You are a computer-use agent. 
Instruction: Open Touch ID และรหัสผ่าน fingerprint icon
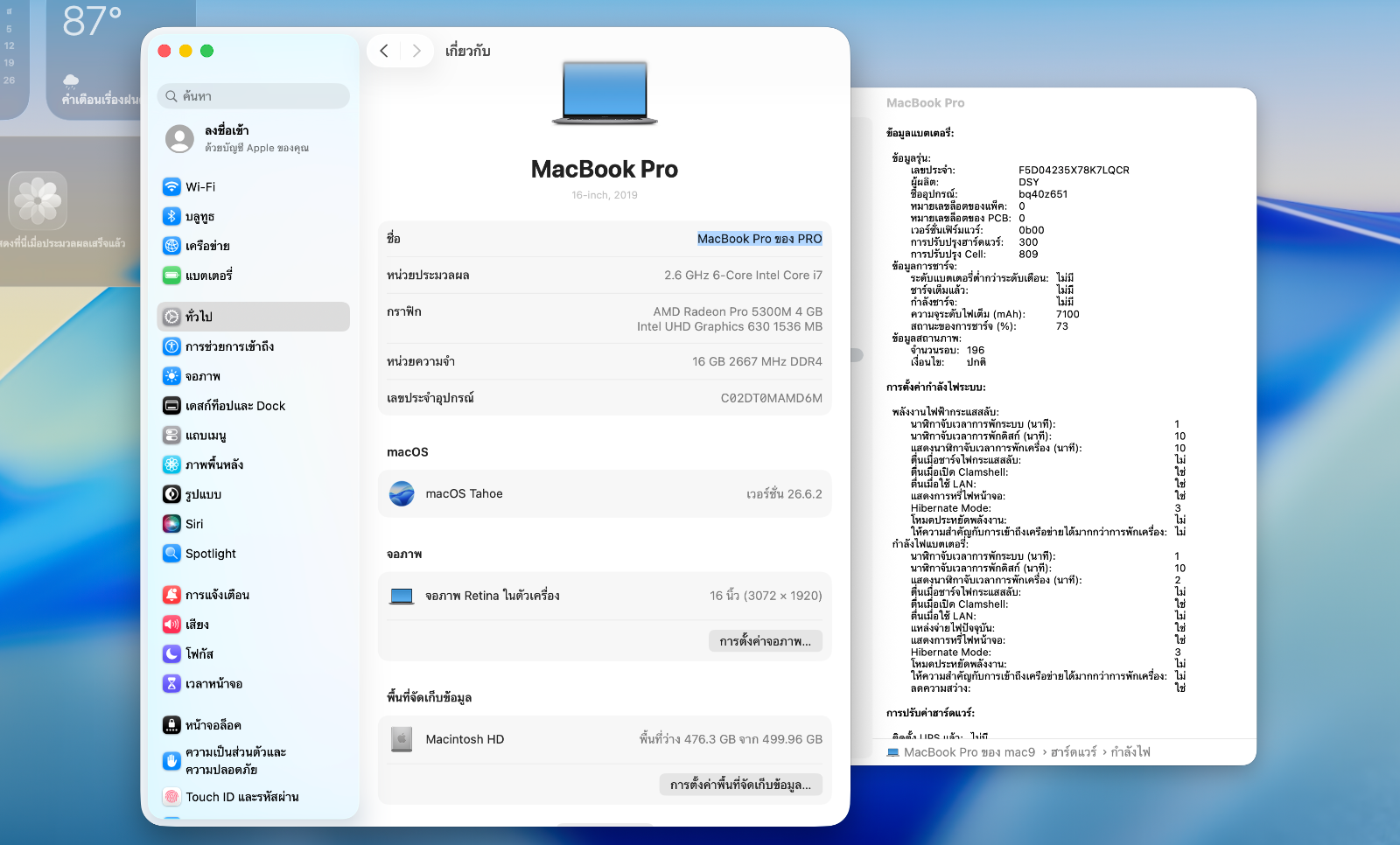171,797
